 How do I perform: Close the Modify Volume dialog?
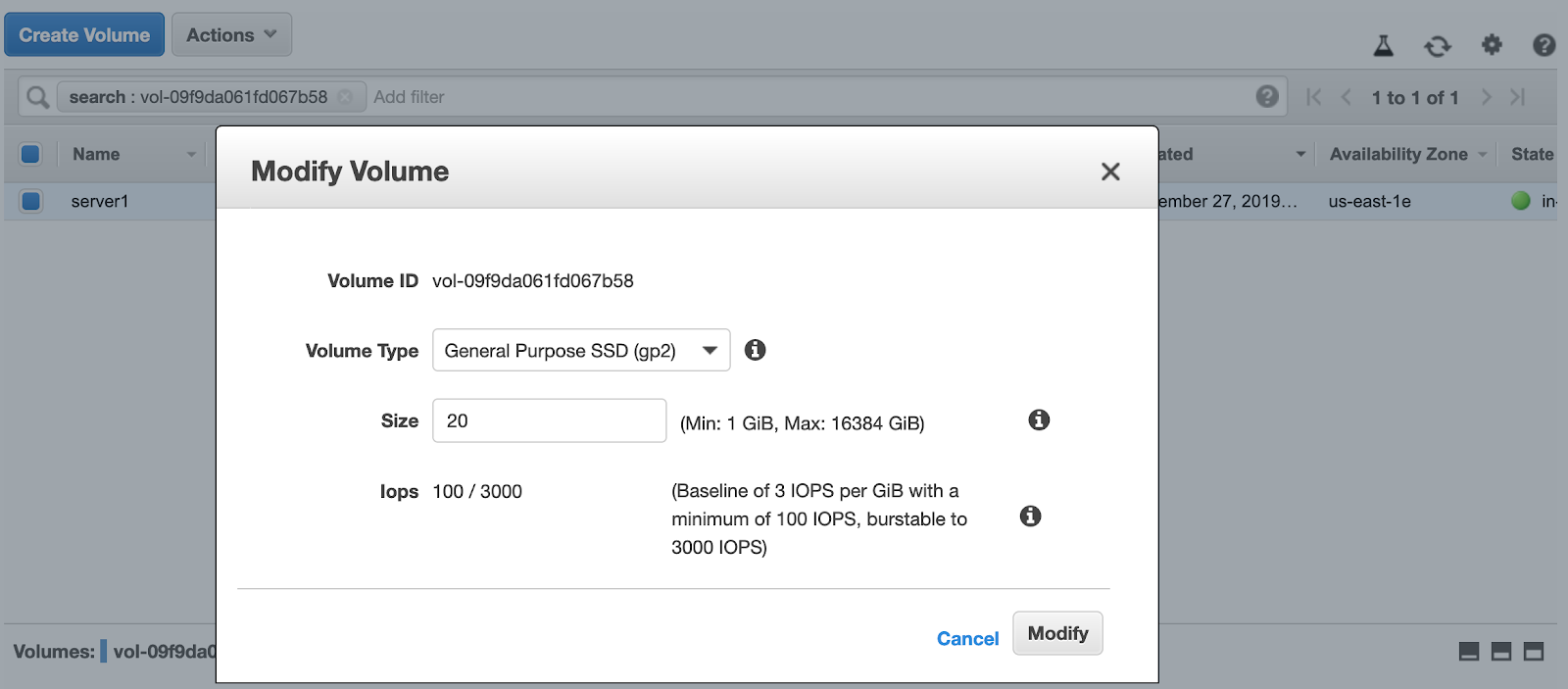pyautogui.click(x=1110, y=172)
